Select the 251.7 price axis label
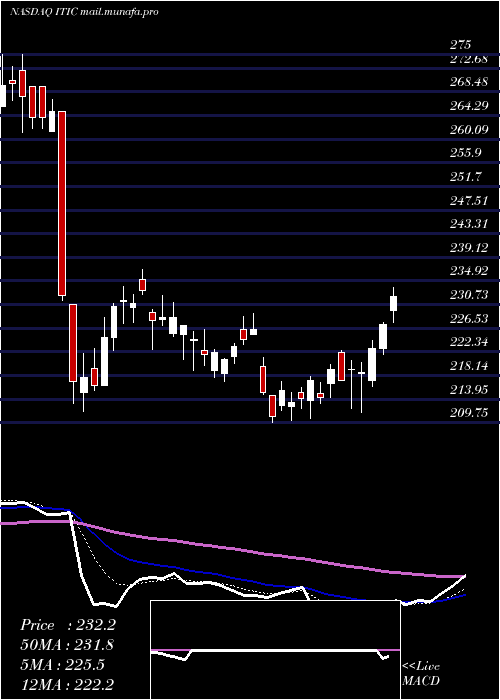Image resolution: width=500 pixels, height=700 pixels. (465, 176)
